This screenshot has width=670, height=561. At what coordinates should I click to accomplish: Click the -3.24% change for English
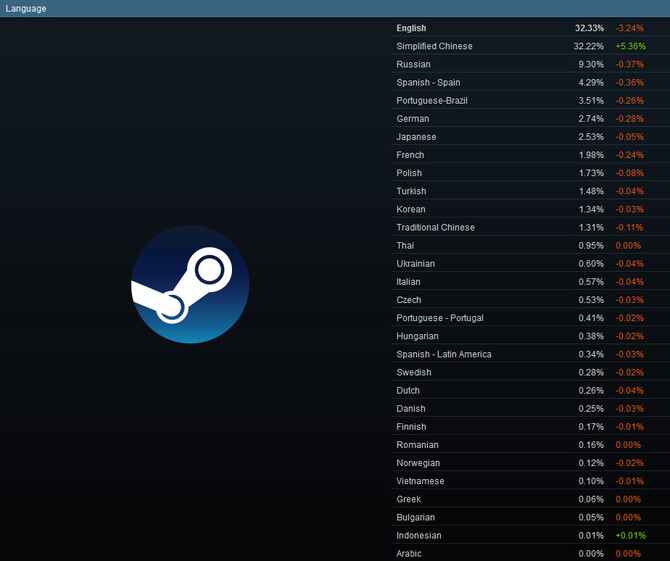pos(630,28)
